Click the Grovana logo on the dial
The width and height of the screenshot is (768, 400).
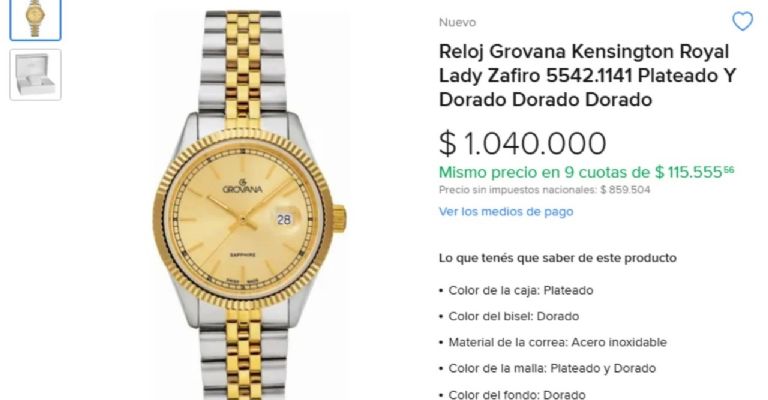(x=243, y=187)
